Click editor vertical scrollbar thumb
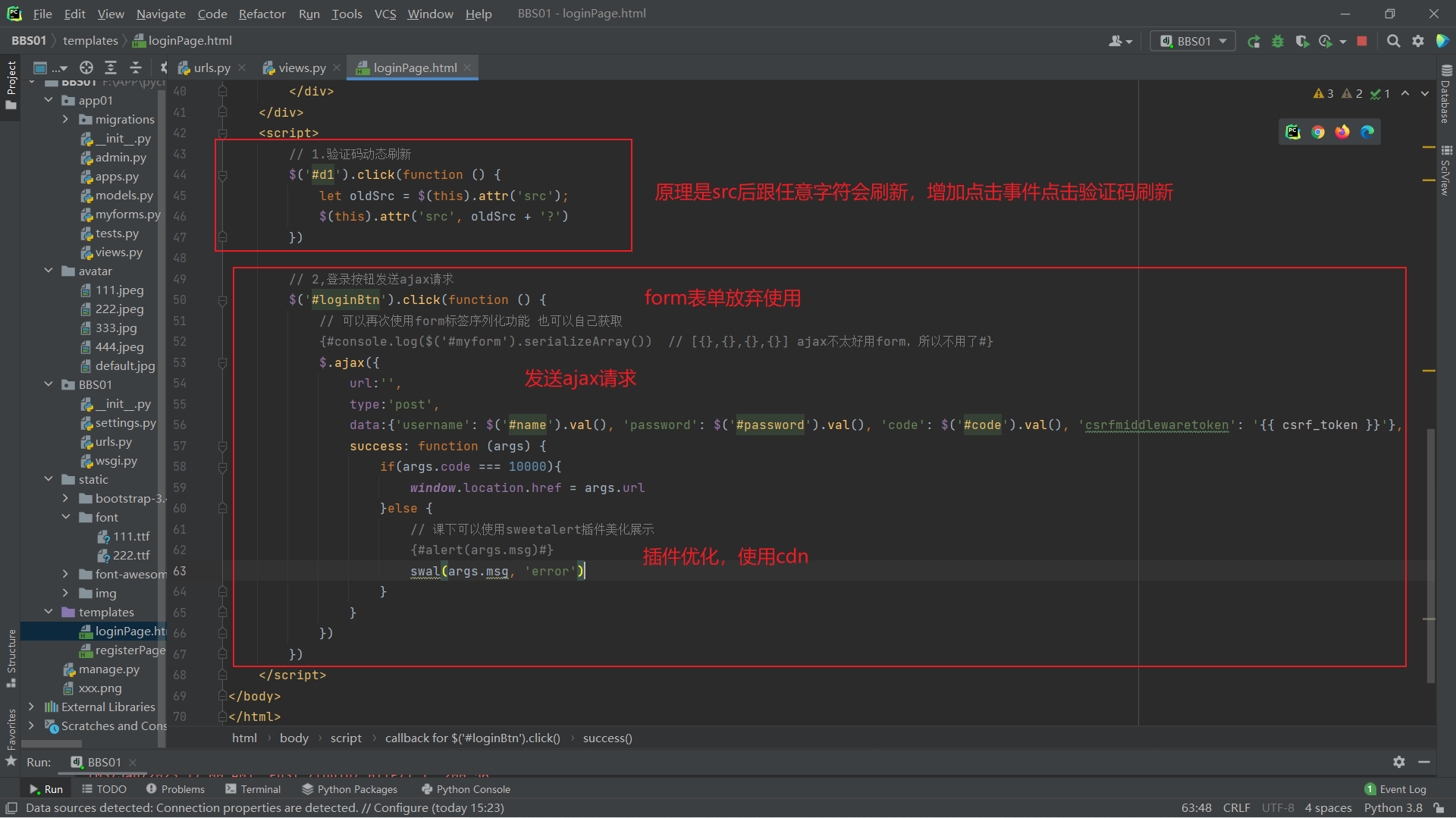This screenshot has width=1456, height=818. (x=1430, y=555)
